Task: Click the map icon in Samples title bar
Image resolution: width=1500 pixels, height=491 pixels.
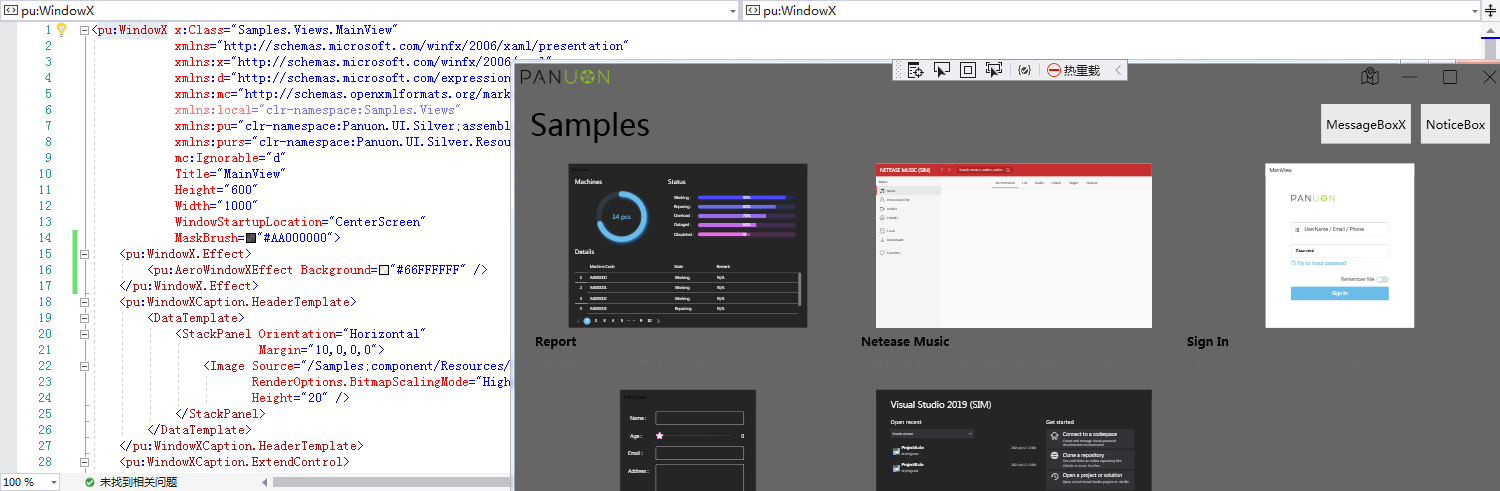Action: 1370,77
